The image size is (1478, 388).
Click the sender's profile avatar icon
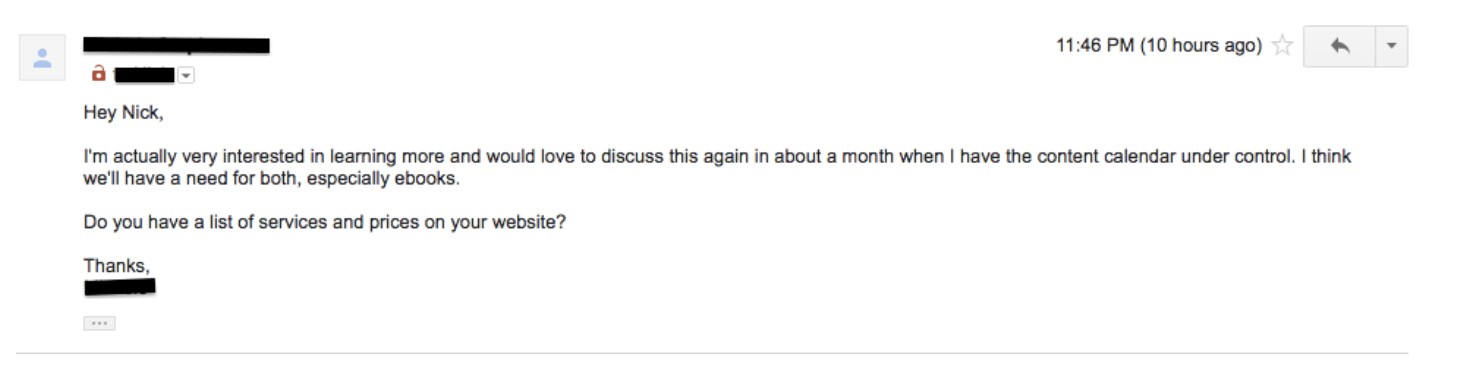pyautogui.click(x=42, y=58)
